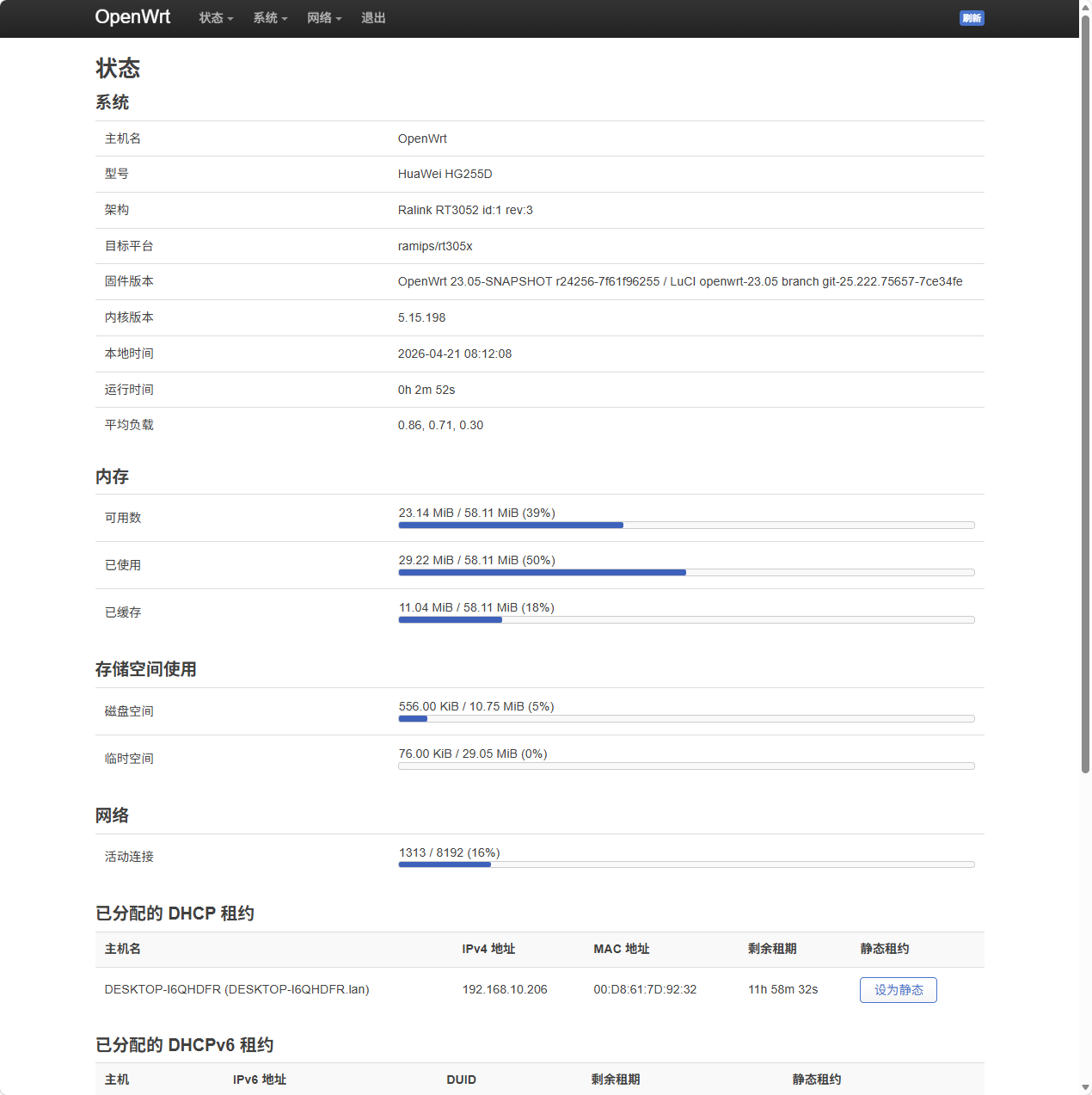The height and width of the screenshot is (1095, 1092).
Task: Click the 内核版本 row label
Action: (129, 317)
